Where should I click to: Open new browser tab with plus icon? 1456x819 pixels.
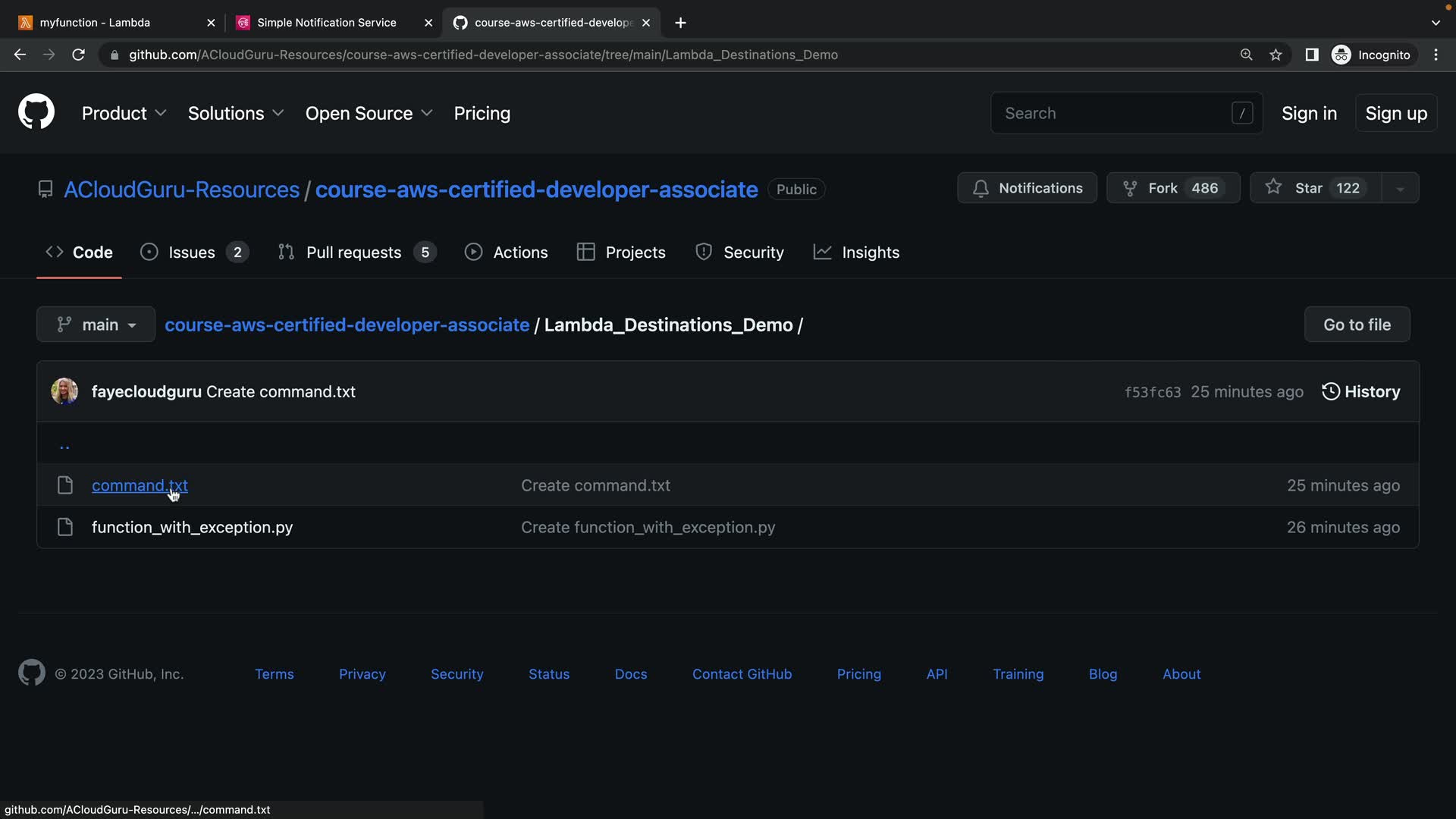680,23
